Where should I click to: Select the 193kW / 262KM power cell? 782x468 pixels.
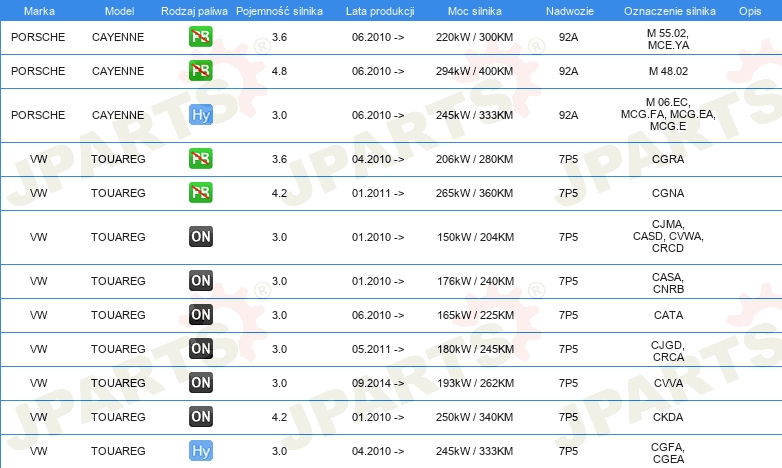pyautogui.click(x=475, y=383)
